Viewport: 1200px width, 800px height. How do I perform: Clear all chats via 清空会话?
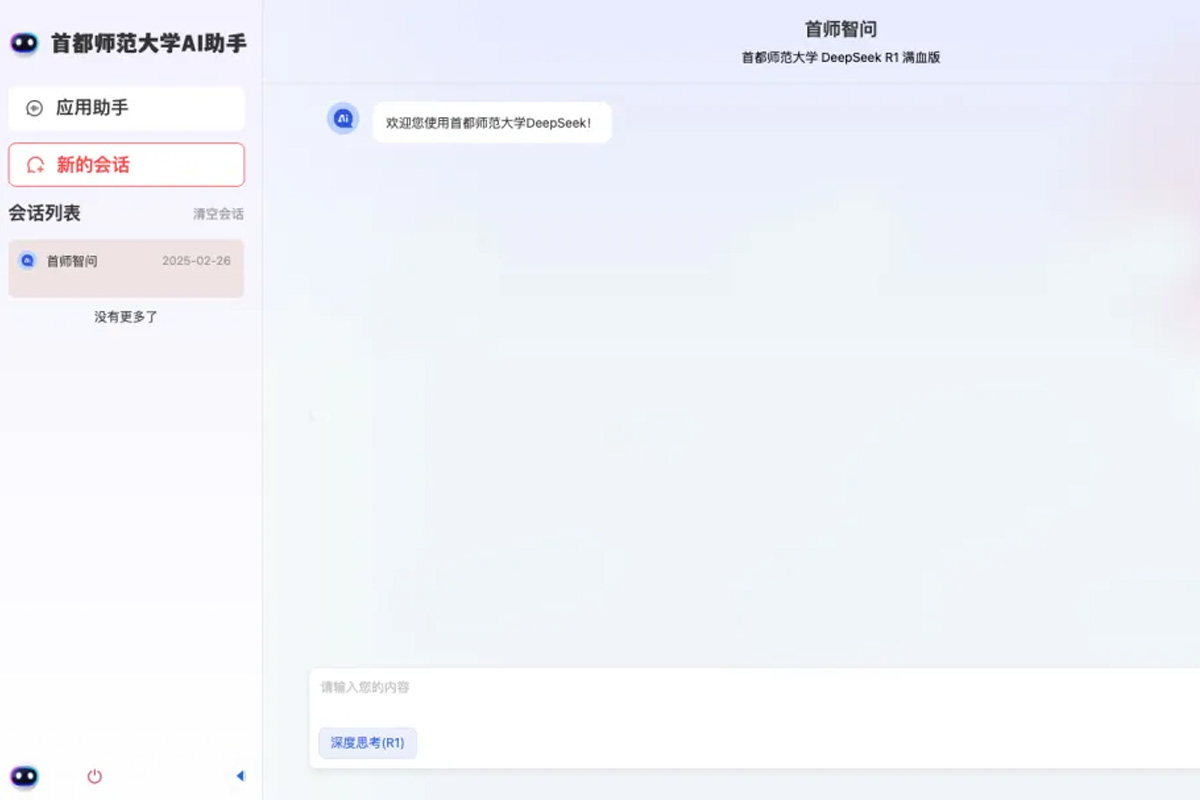(x=218, y=214)
